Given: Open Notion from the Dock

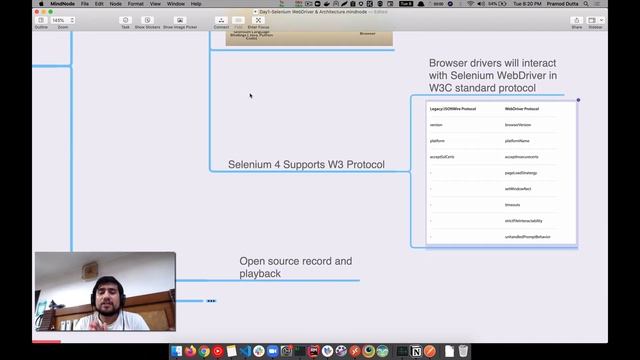Looking at the screenshot, I should 416,351.
